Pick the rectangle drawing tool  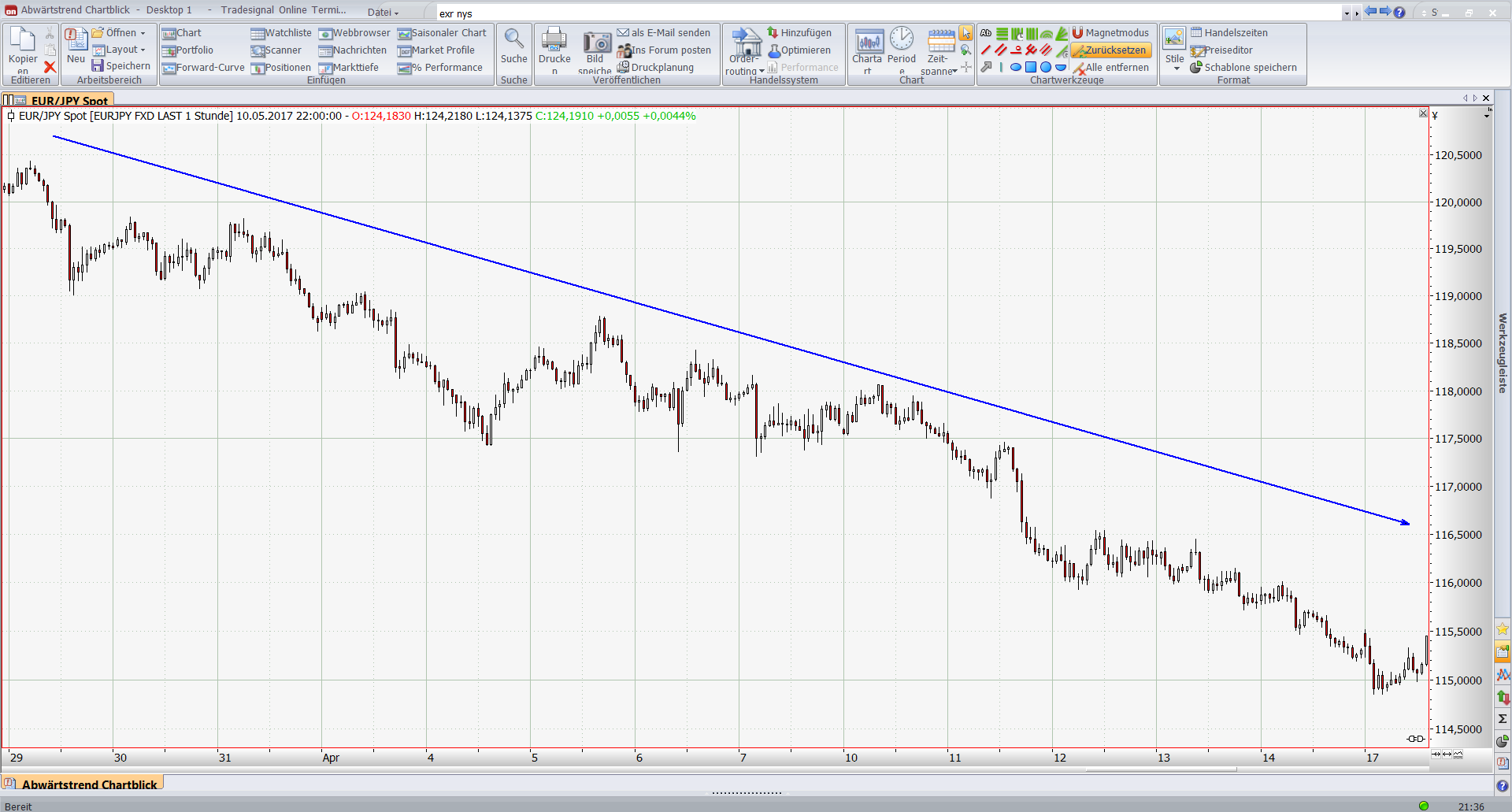[1031, 67]
